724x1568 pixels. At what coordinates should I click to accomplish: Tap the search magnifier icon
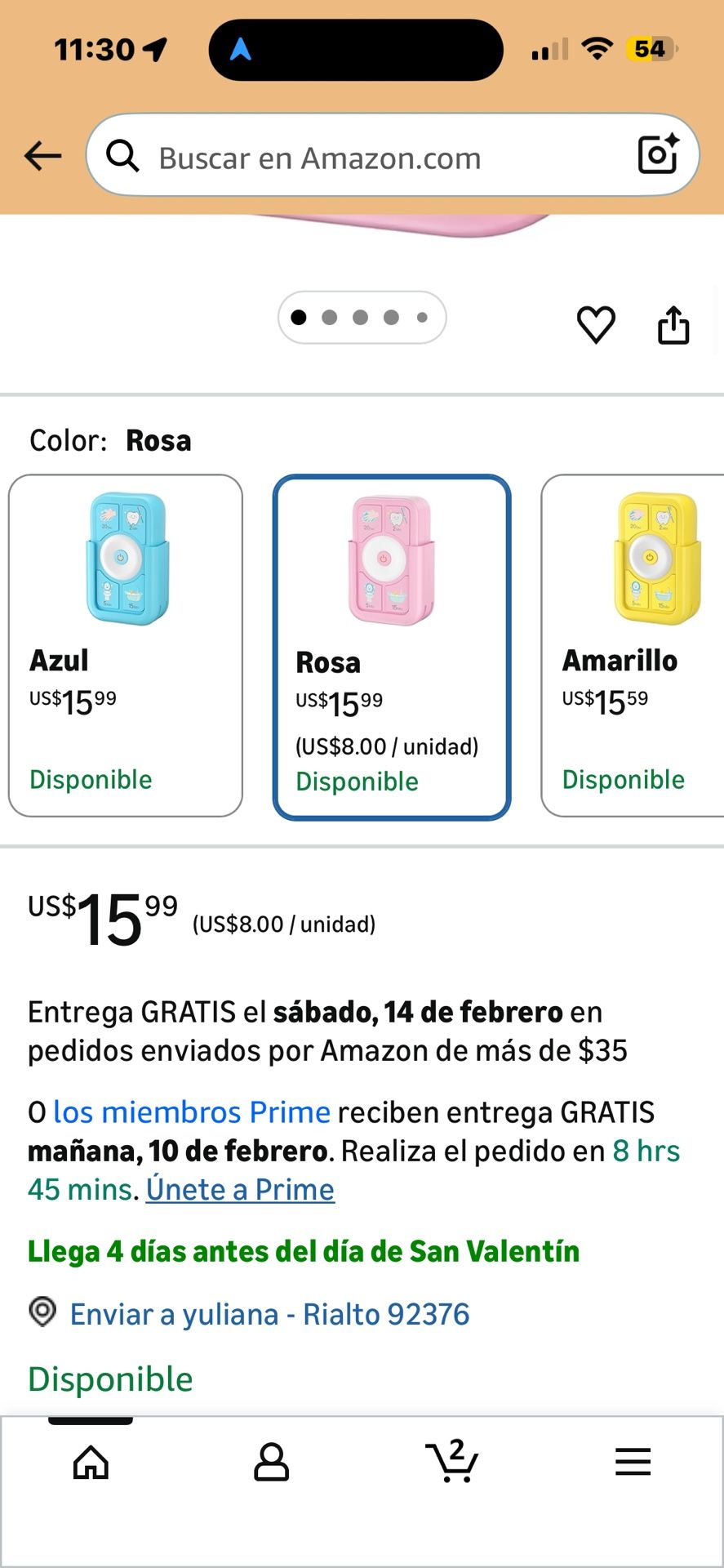click(x=122, y=155)
